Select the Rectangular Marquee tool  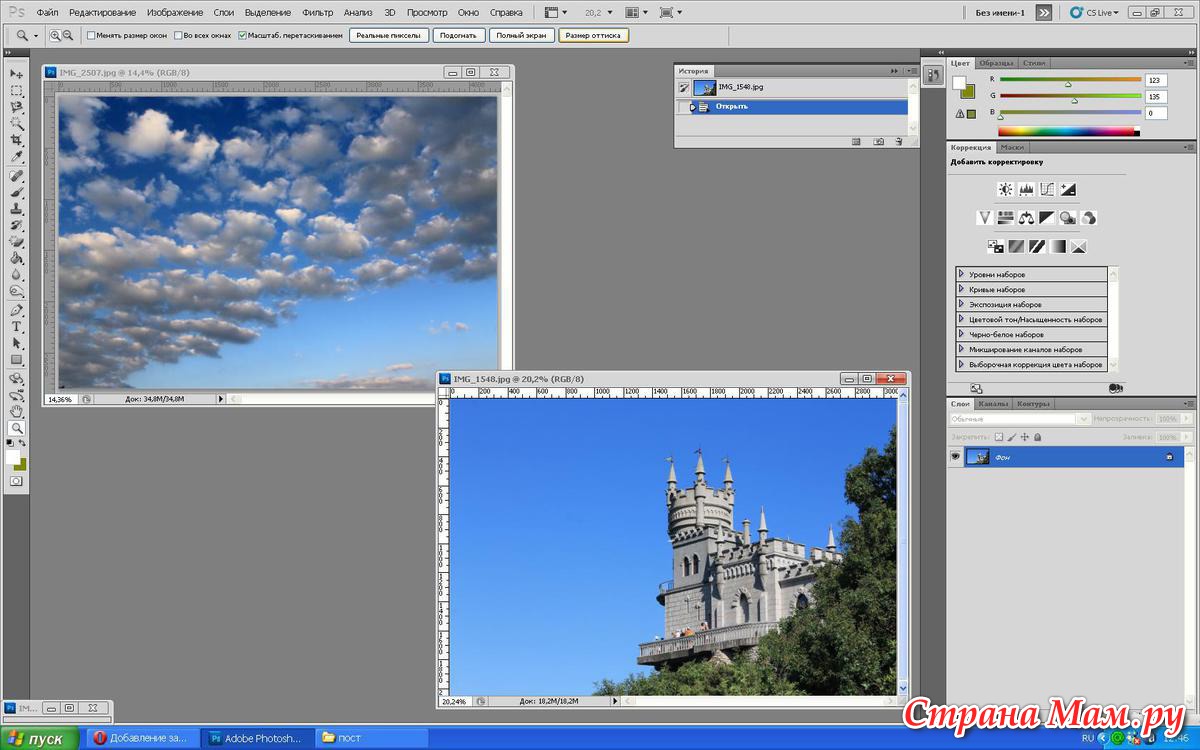pyautogui.click(x=16, y=91)
